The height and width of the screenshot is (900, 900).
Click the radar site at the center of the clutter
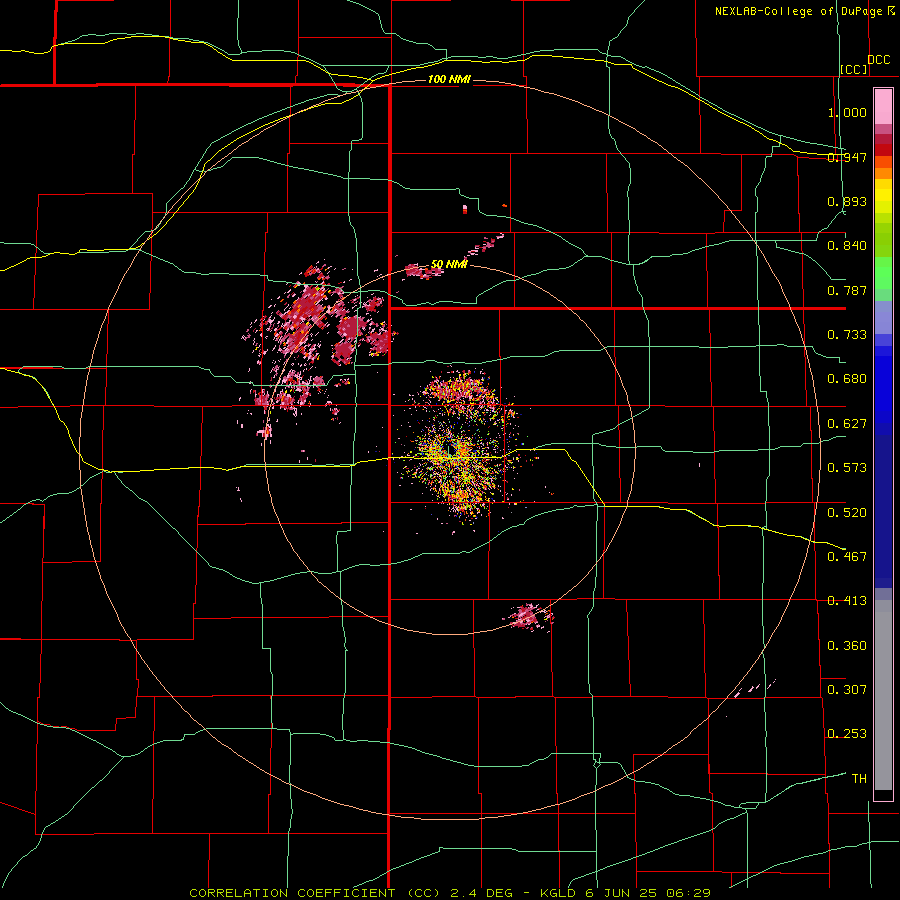(x=450, y=451)
